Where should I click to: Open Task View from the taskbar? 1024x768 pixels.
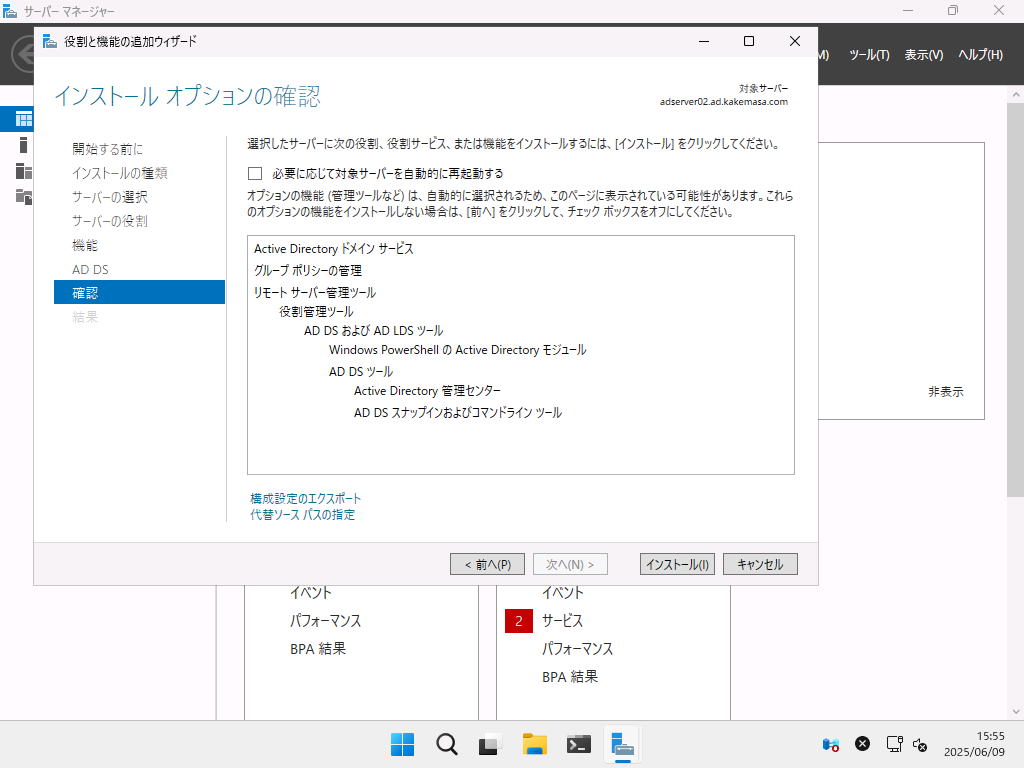click(490, 744)
